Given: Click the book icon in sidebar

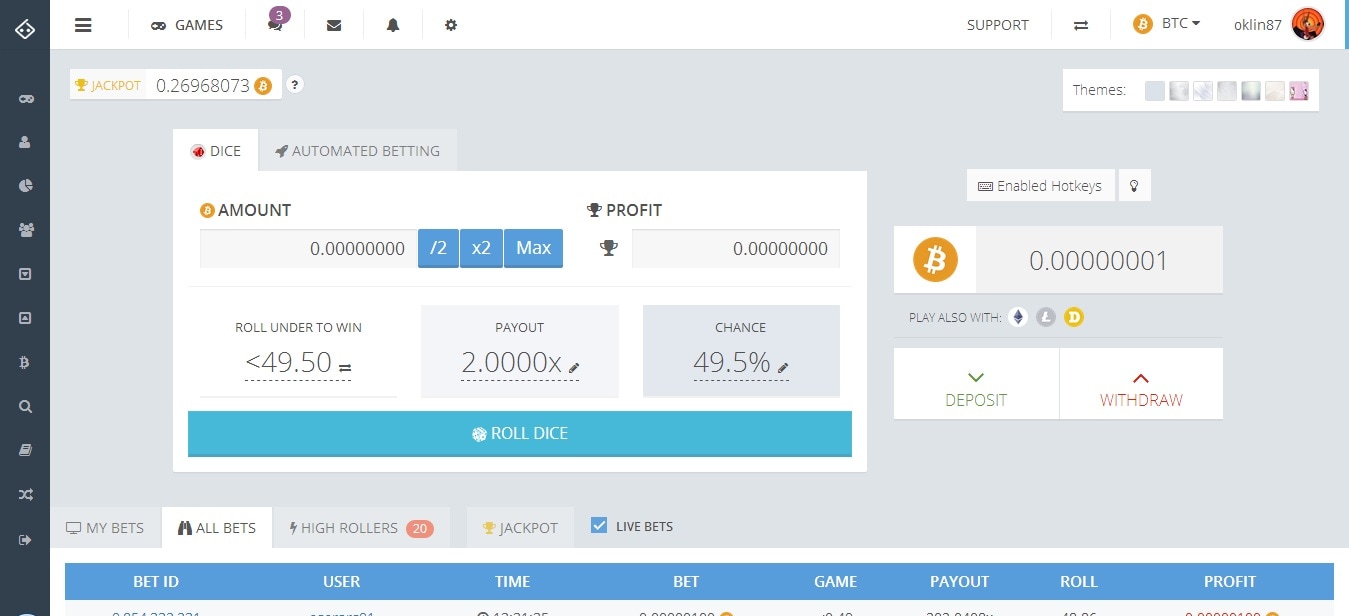Looking at the screenshot, I should tap(25, 451).
